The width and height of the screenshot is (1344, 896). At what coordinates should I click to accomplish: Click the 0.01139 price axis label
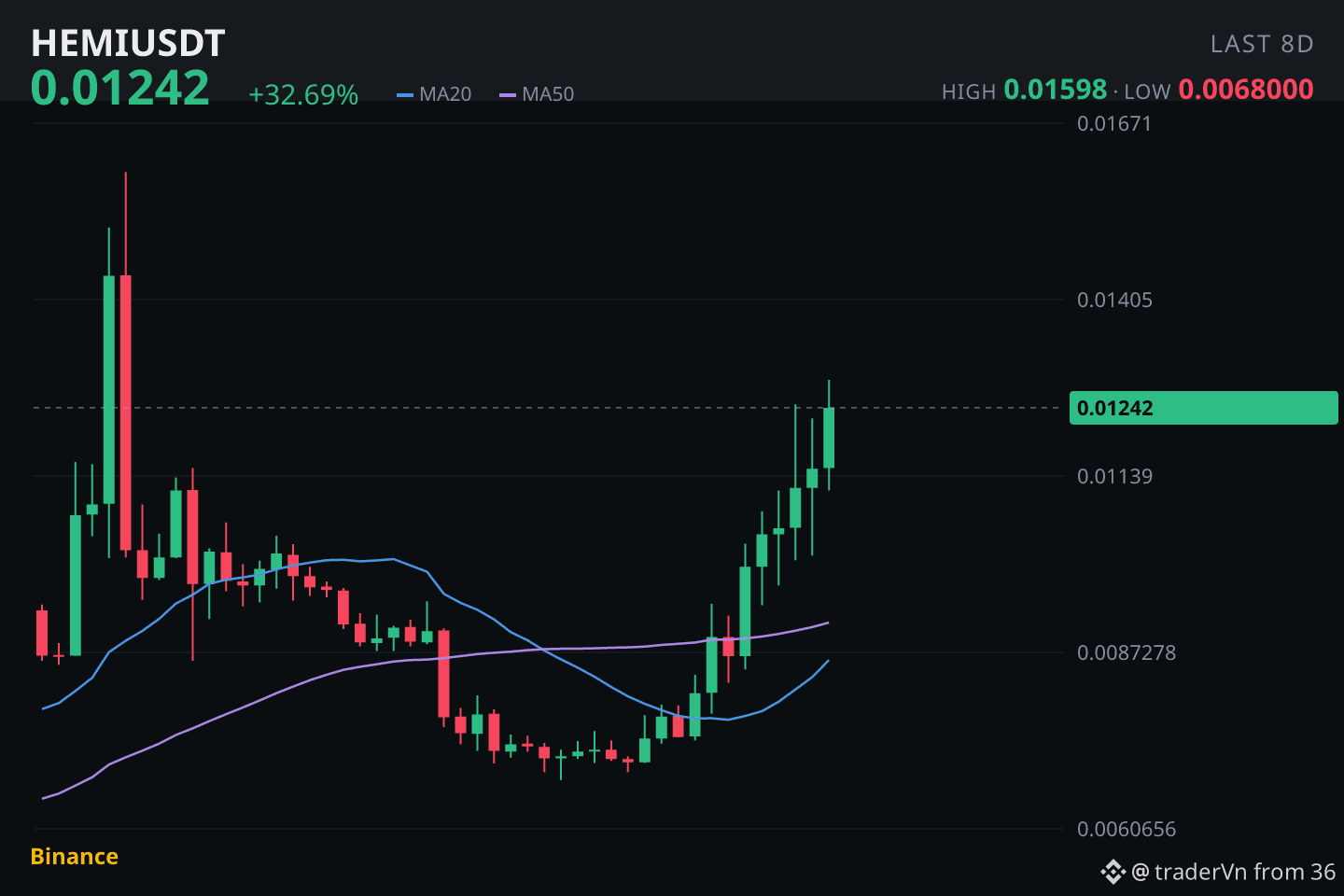[1114, 476]
